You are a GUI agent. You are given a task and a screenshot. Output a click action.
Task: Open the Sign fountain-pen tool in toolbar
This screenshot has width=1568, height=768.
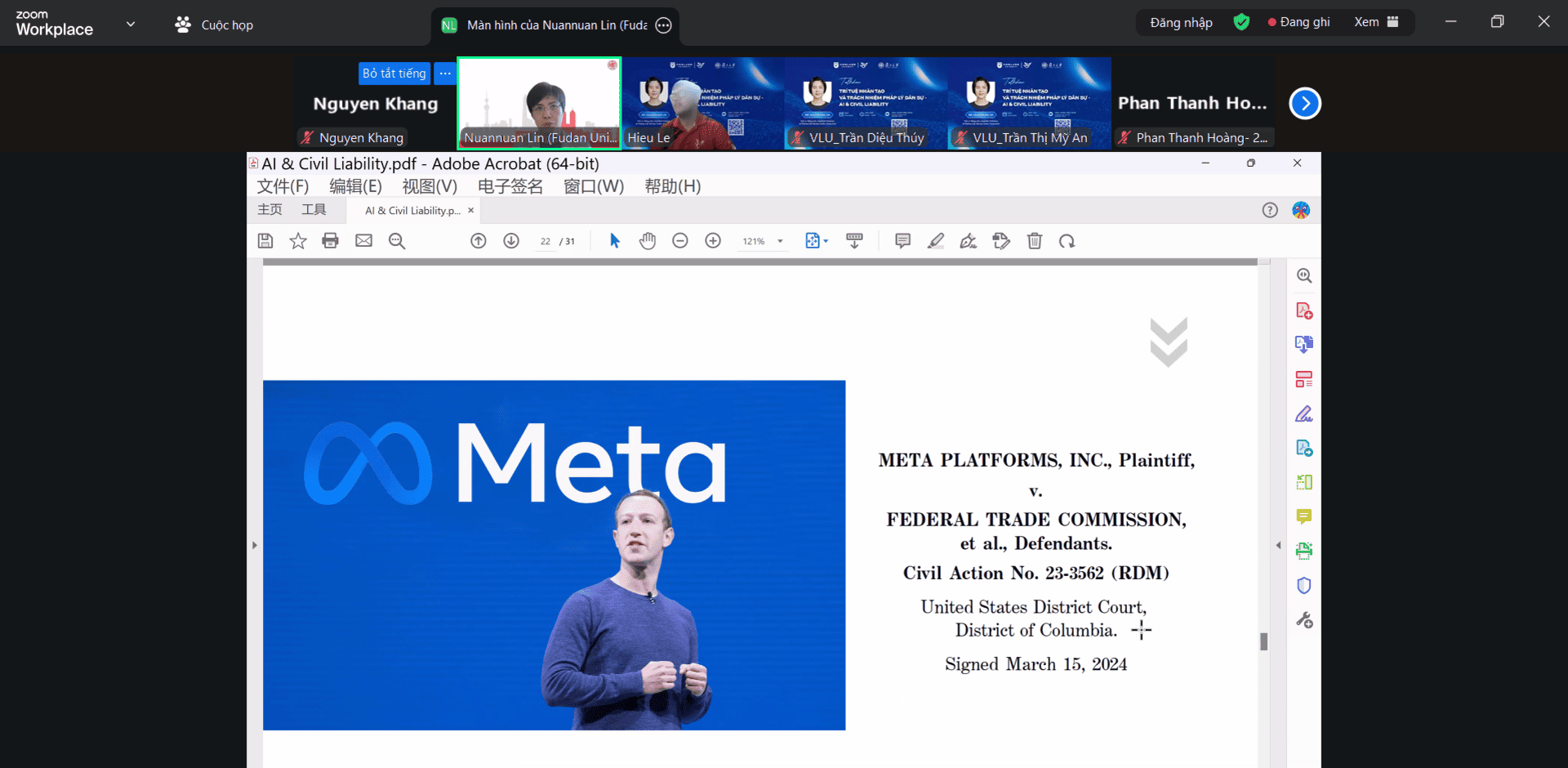point(969,241)
